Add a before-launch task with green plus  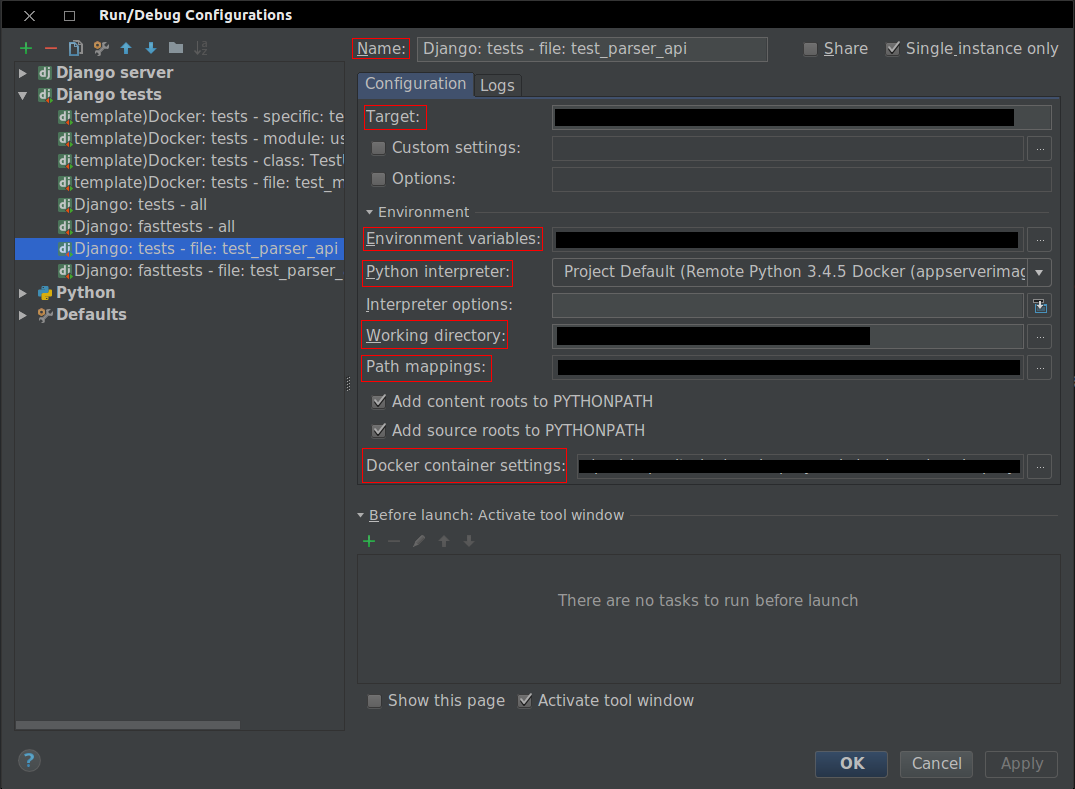coord(369,542)
